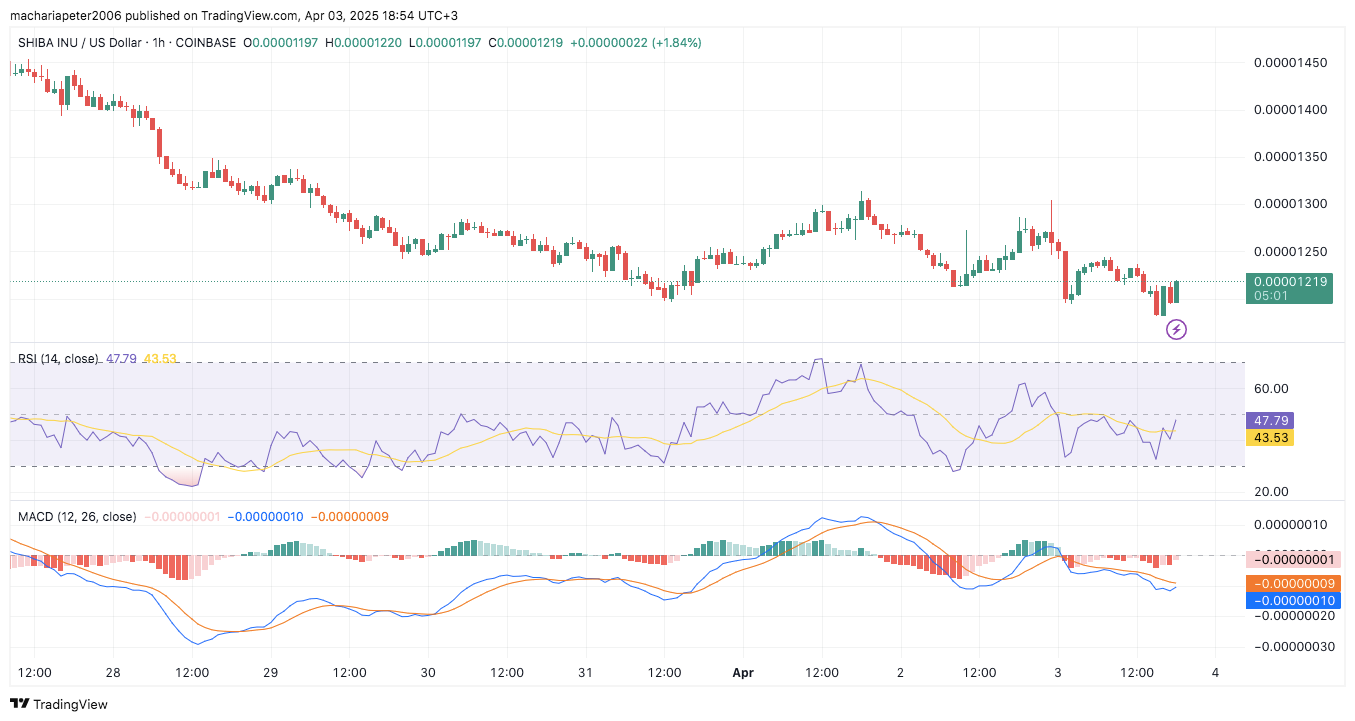Click the green 0.00001219 current price tag

1289,288
